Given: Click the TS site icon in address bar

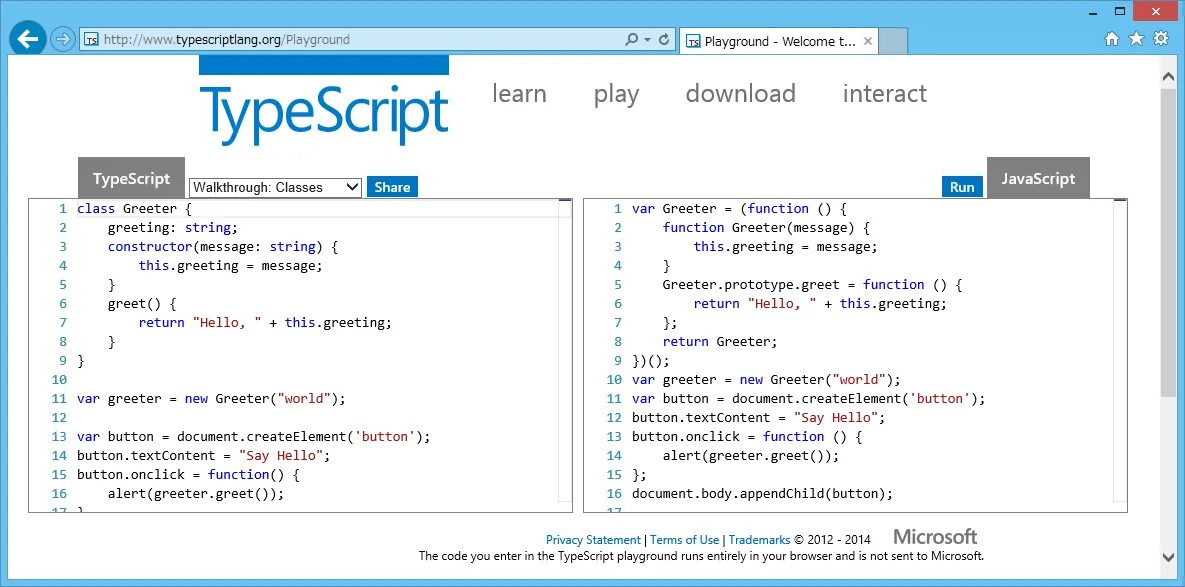Looking at the screenshot, I should (x=91, y=40).
